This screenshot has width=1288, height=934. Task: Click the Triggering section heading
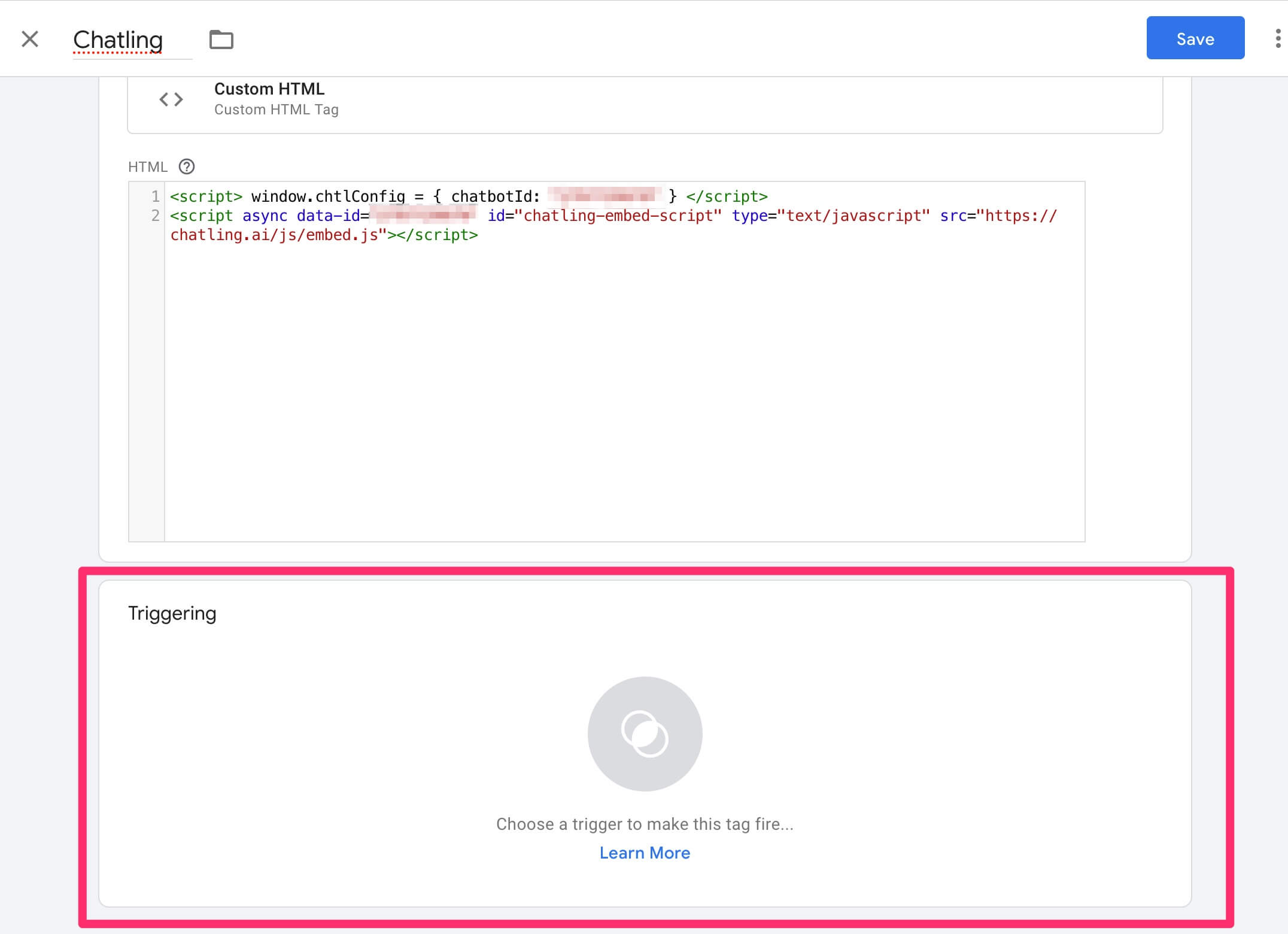pos(172,614)
